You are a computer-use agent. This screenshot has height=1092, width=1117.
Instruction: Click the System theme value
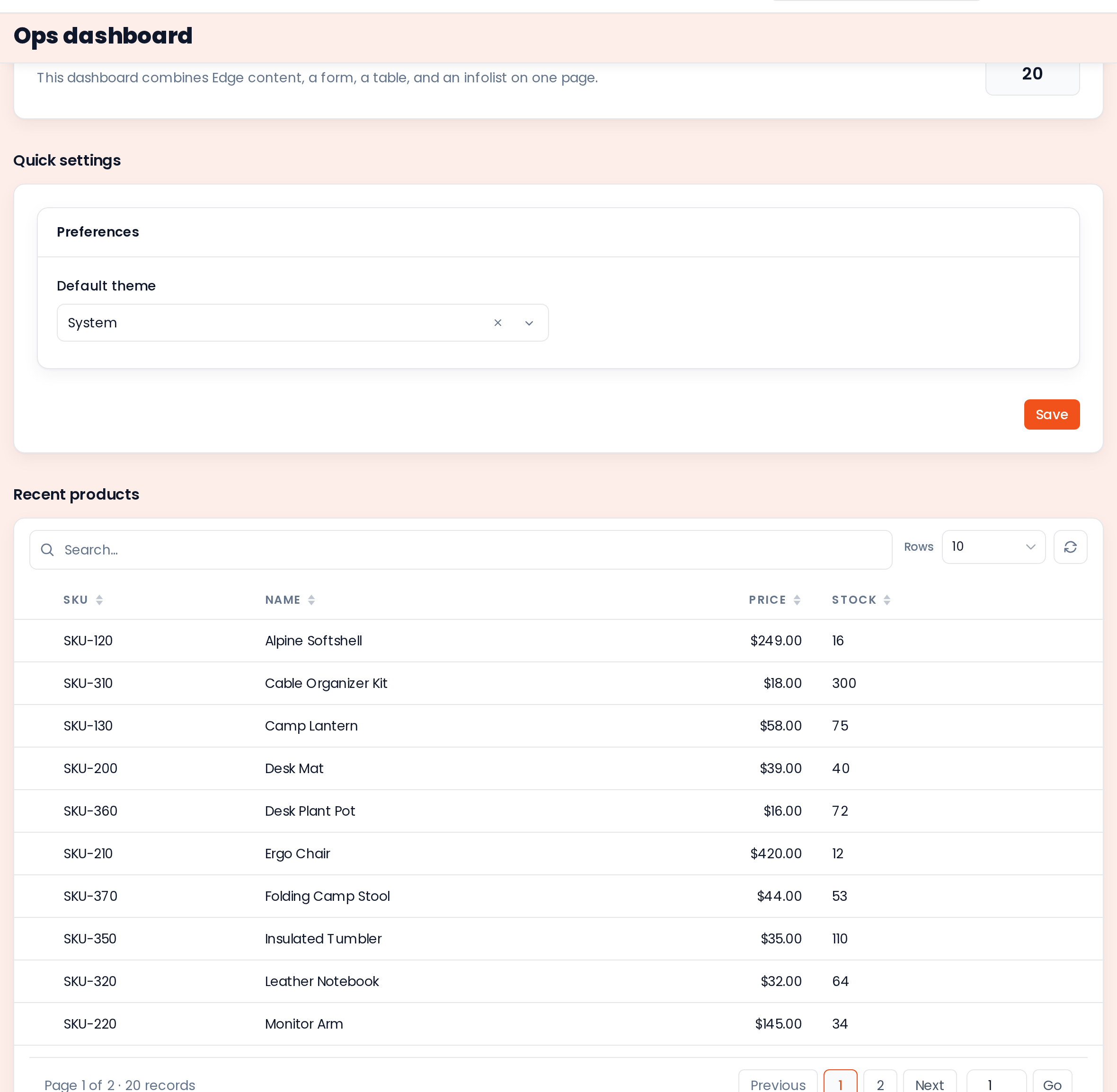tap(92, 323)
